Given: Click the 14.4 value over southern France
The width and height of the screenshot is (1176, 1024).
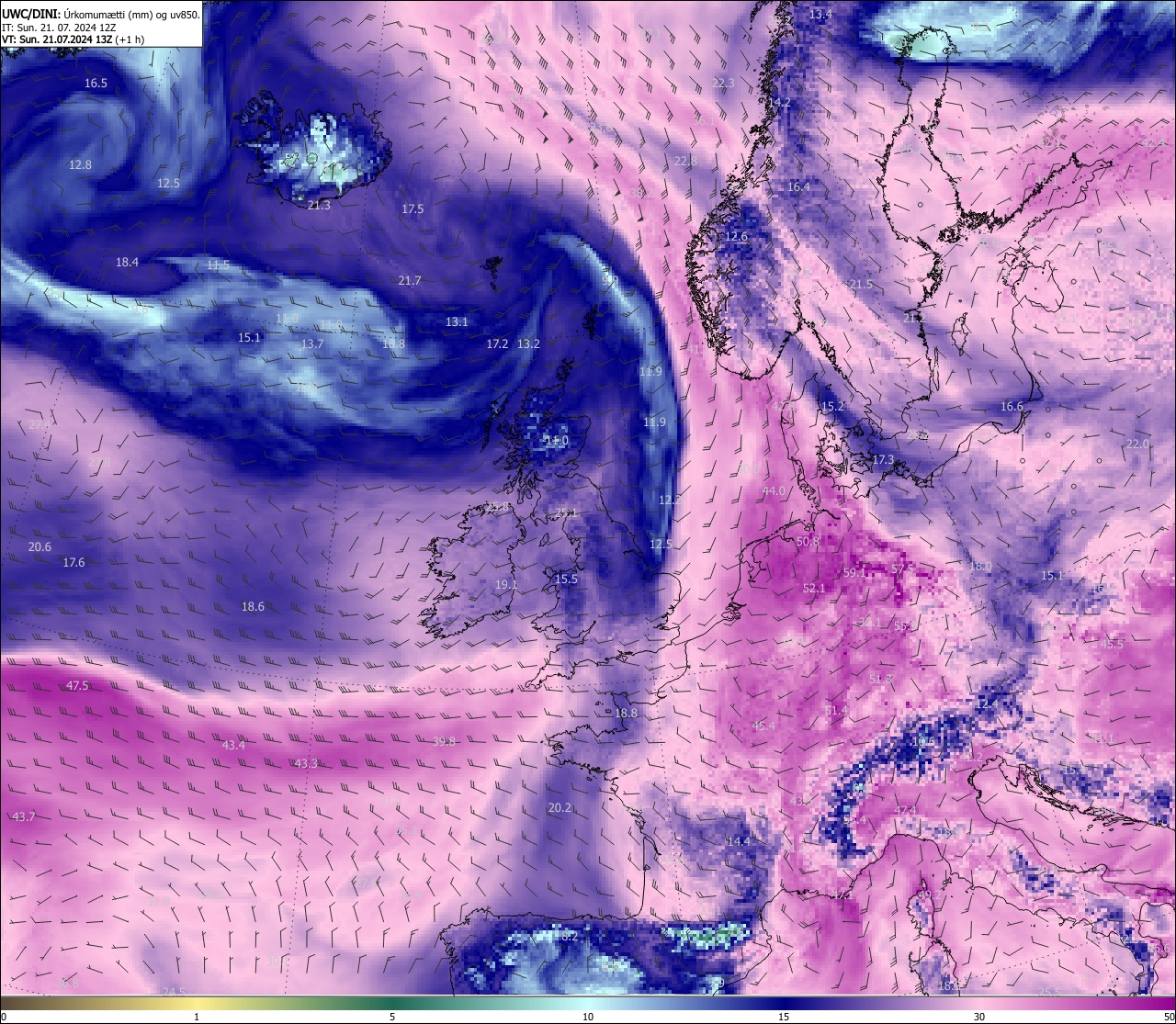Looking at the screenshot, I should pos(739,842).
